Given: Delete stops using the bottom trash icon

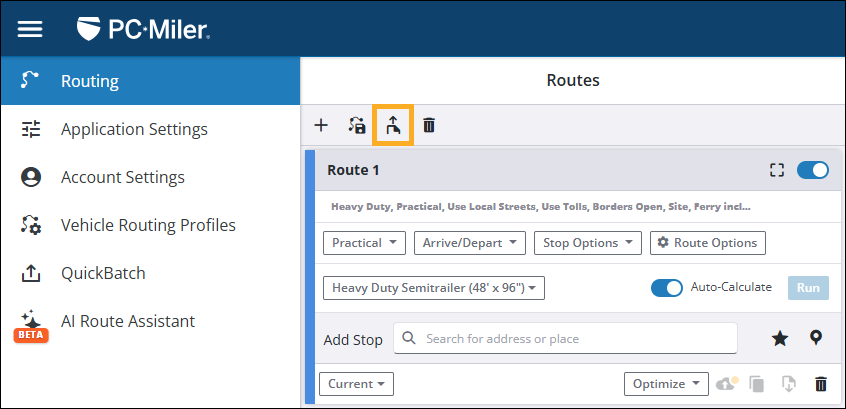Looking at the screenshot, I should tap(821, 384).
